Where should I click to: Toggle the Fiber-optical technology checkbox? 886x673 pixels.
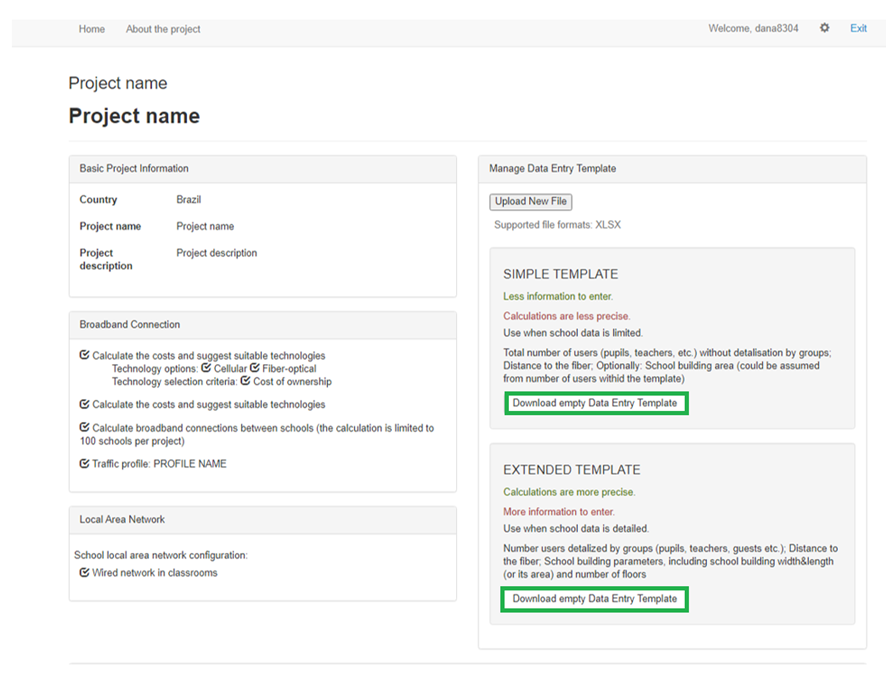tap(255, 369)
